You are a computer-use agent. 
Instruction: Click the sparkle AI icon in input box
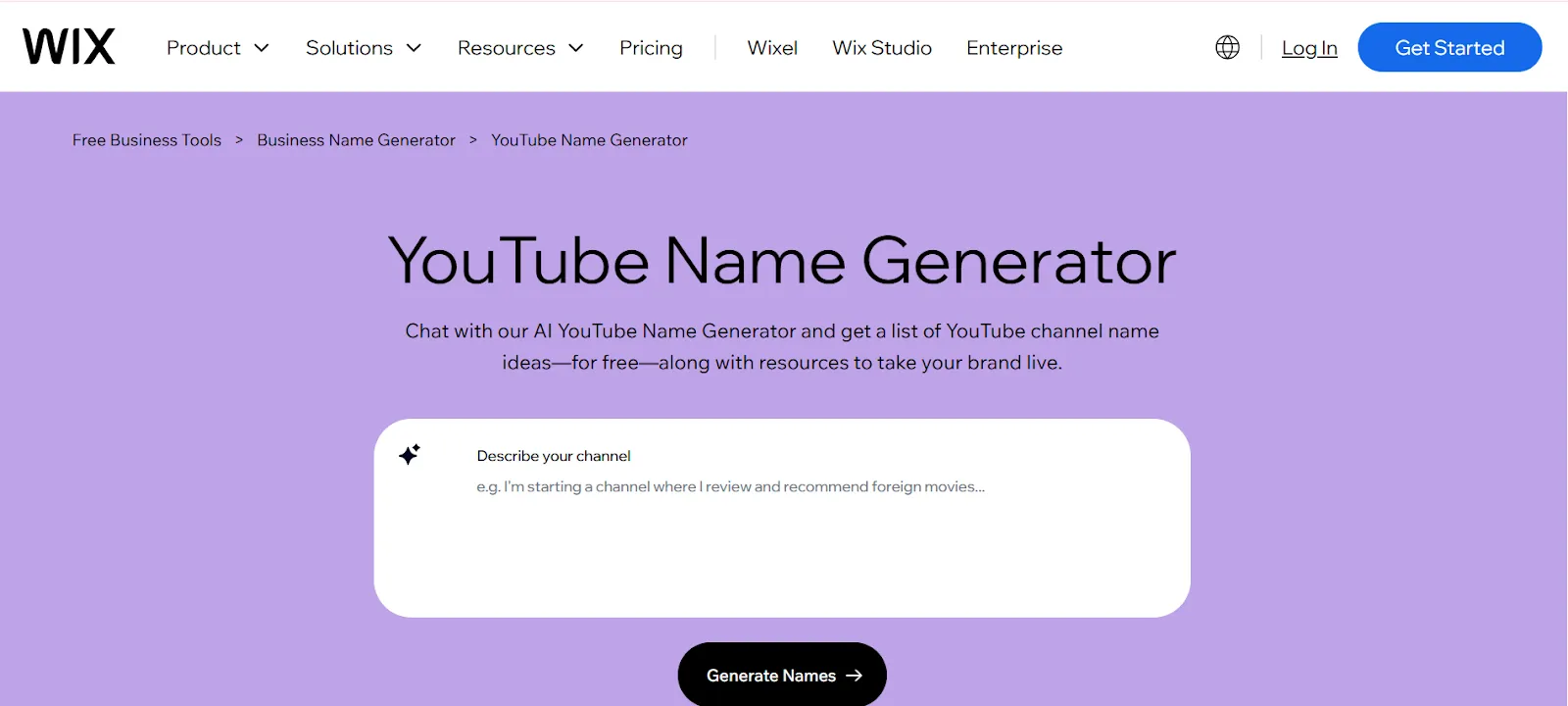coord(410,454)
